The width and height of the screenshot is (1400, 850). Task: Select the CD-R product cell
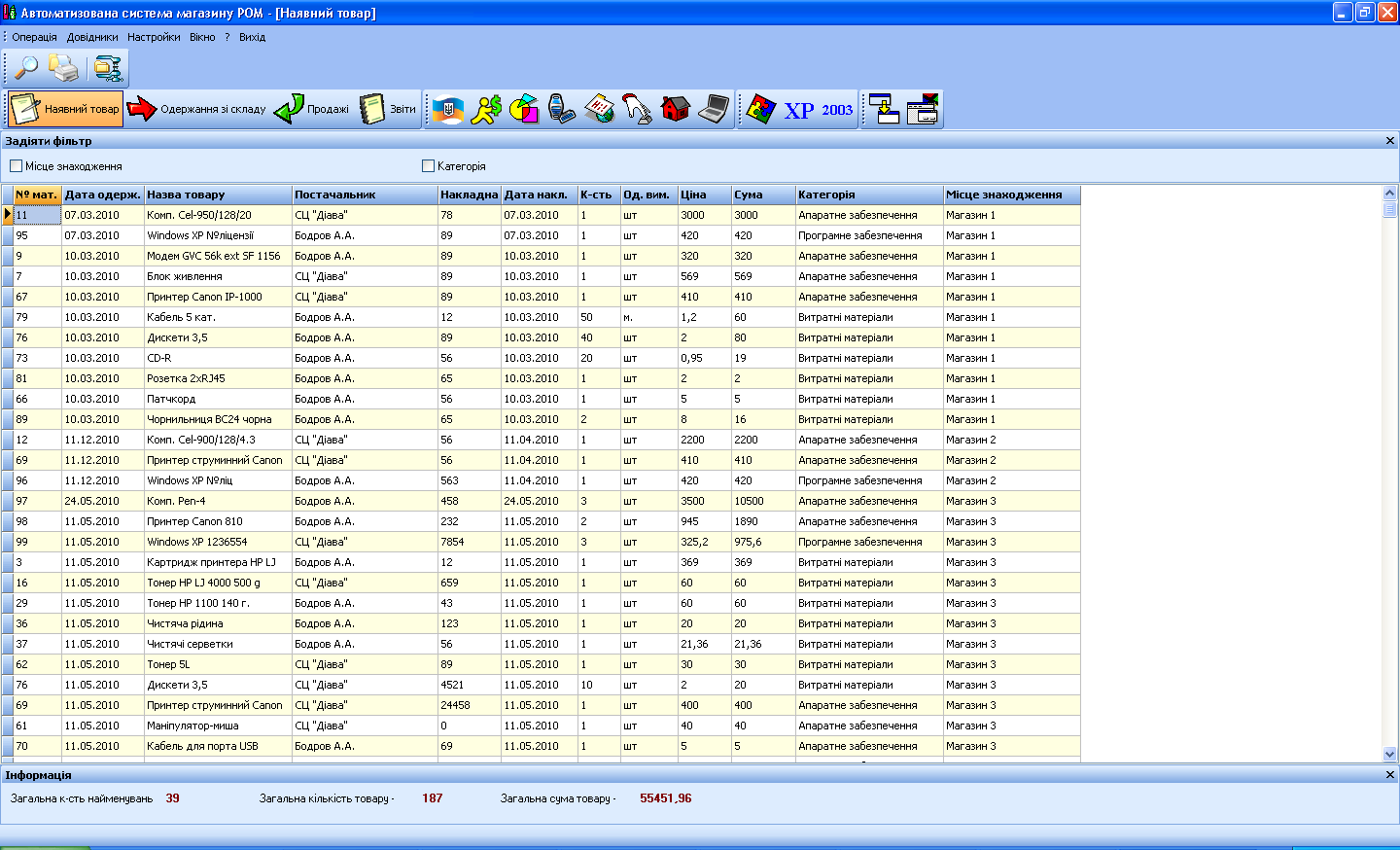tap(218, 358)
